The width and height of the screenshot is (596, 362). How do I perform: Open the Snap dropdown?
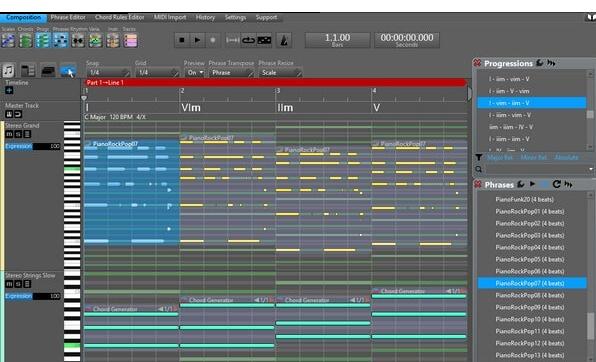[x=108, y=72]
